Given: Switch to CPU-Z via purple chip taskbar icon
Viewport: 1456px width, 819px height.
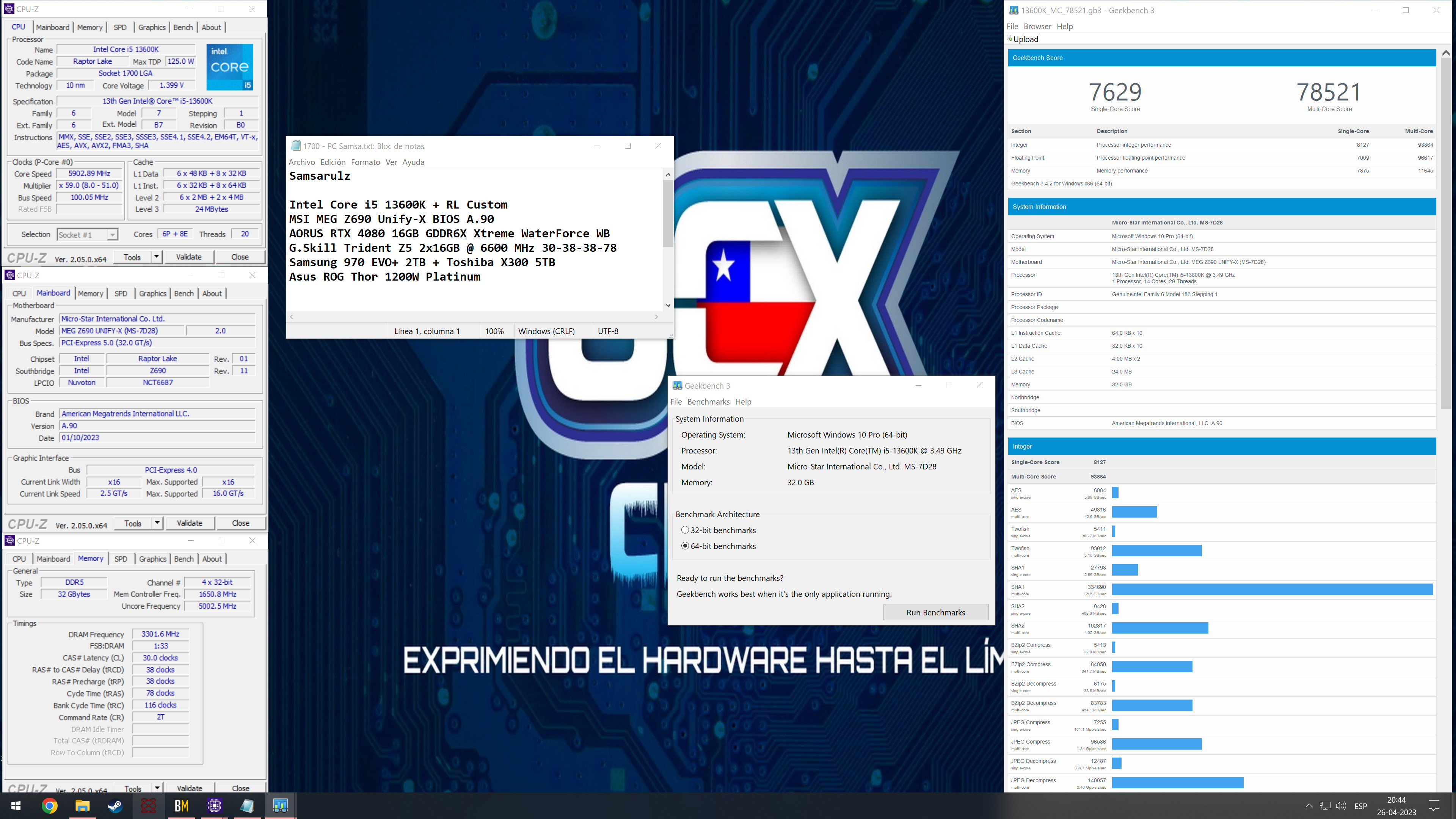Looking at the screenshot, I should point(214,805).
